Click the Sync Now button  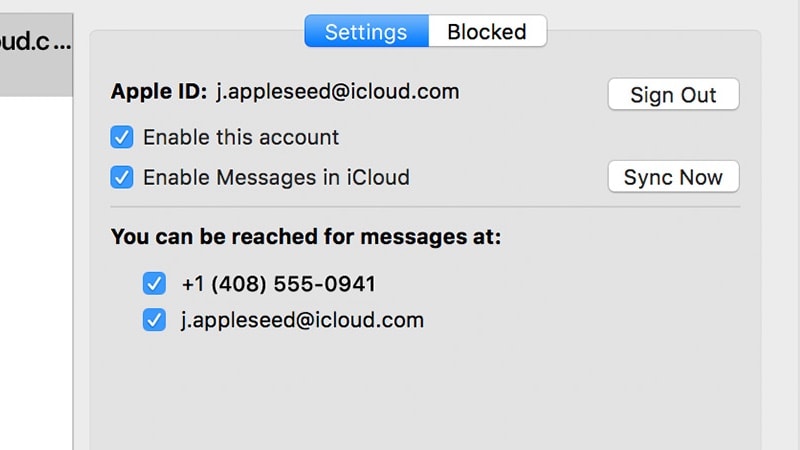(673, 177)
